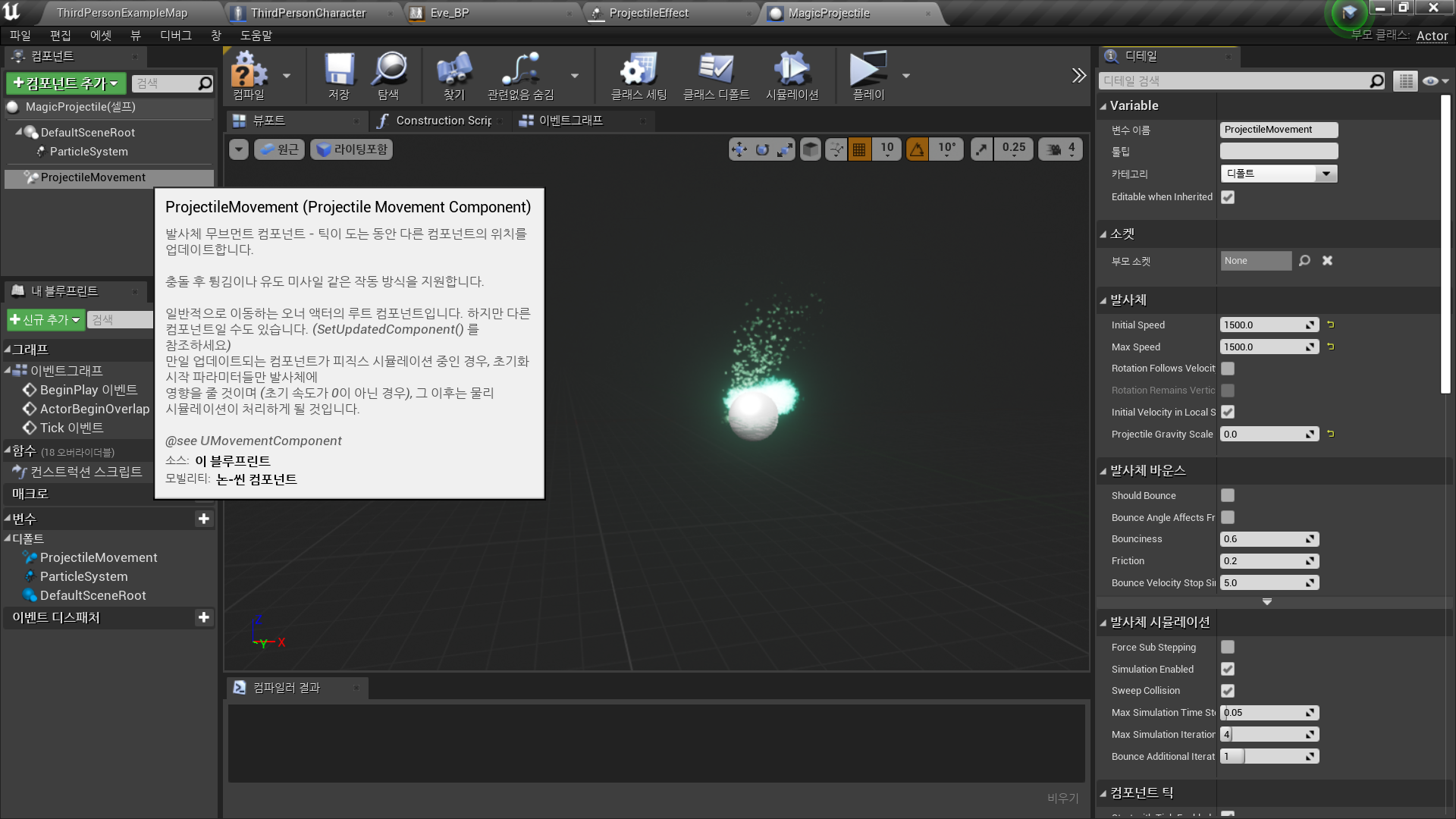The image size is (1456, 819).
Task: Click the Actor parent class link
Action: coord(1432,36)
